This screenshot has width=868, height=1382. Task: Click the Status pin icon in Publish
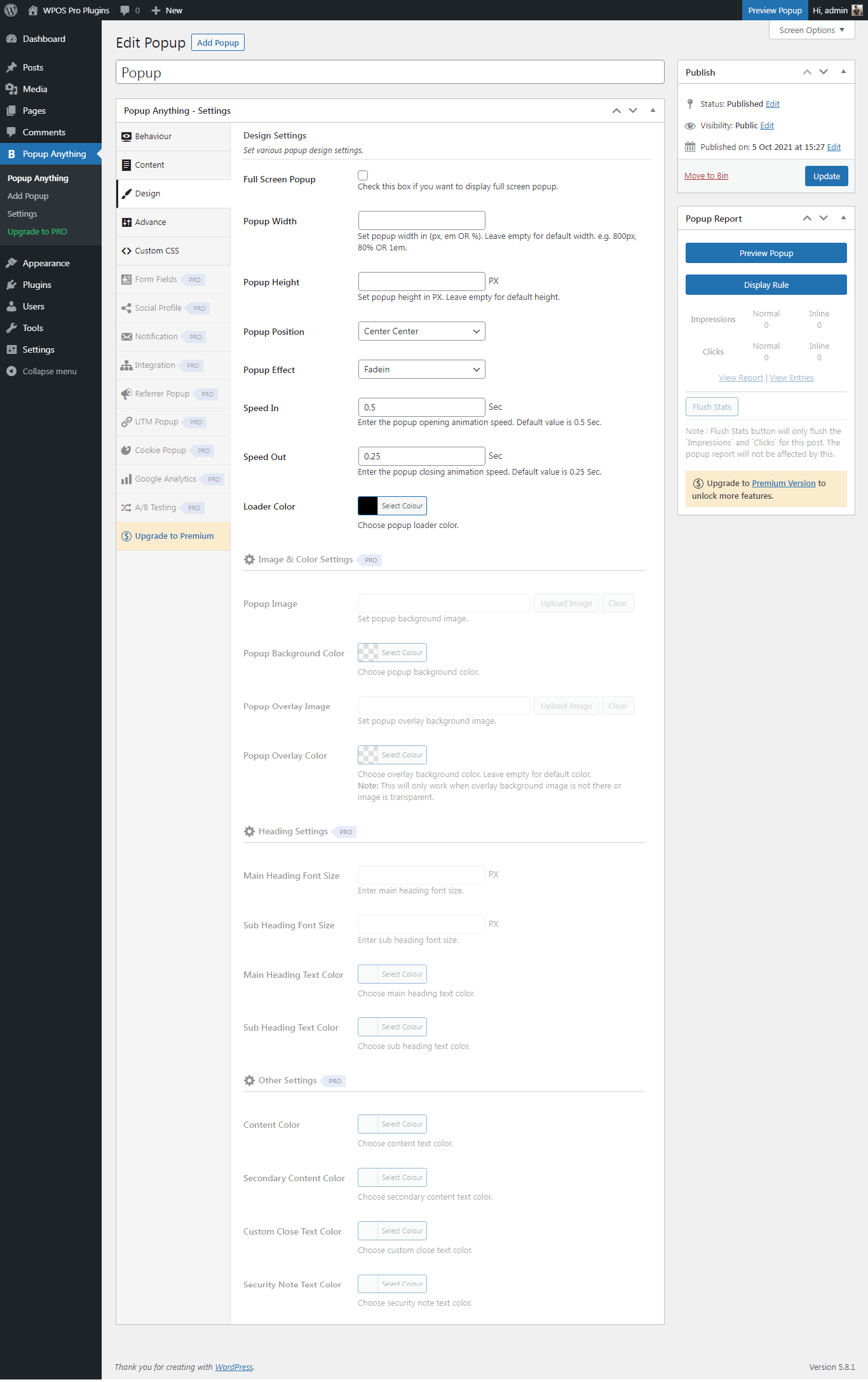(690, 104)
